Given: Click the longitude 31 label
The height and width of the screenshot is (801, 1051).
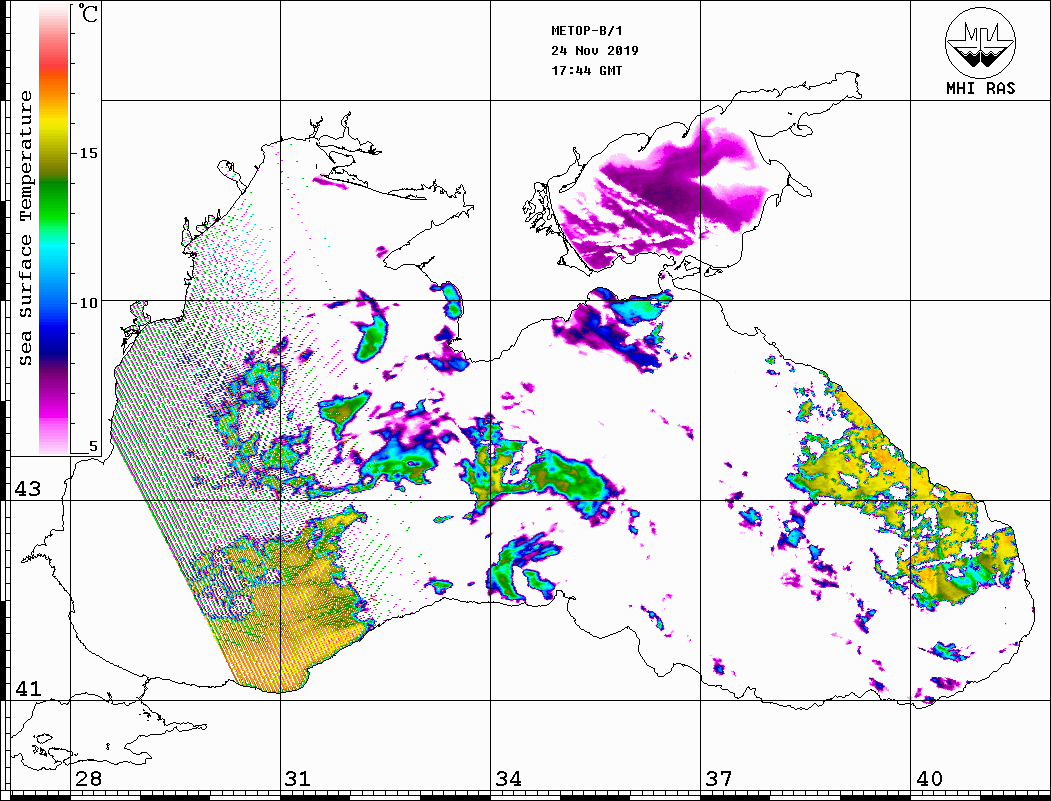Looking at the screenshot, I should click(298, 778).
